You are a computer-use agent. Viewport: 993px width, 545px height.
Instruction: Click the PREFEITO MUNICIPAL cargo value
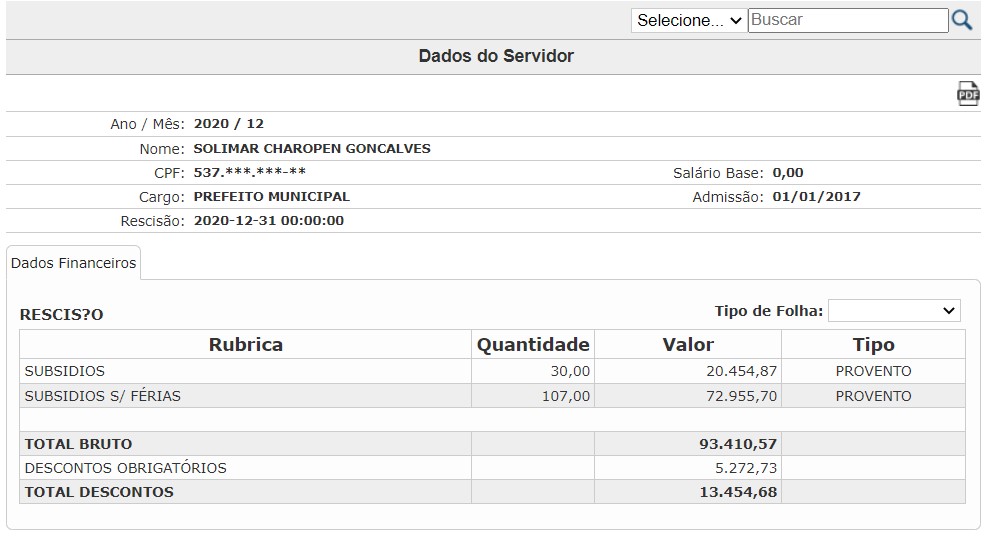click(272, 196)
